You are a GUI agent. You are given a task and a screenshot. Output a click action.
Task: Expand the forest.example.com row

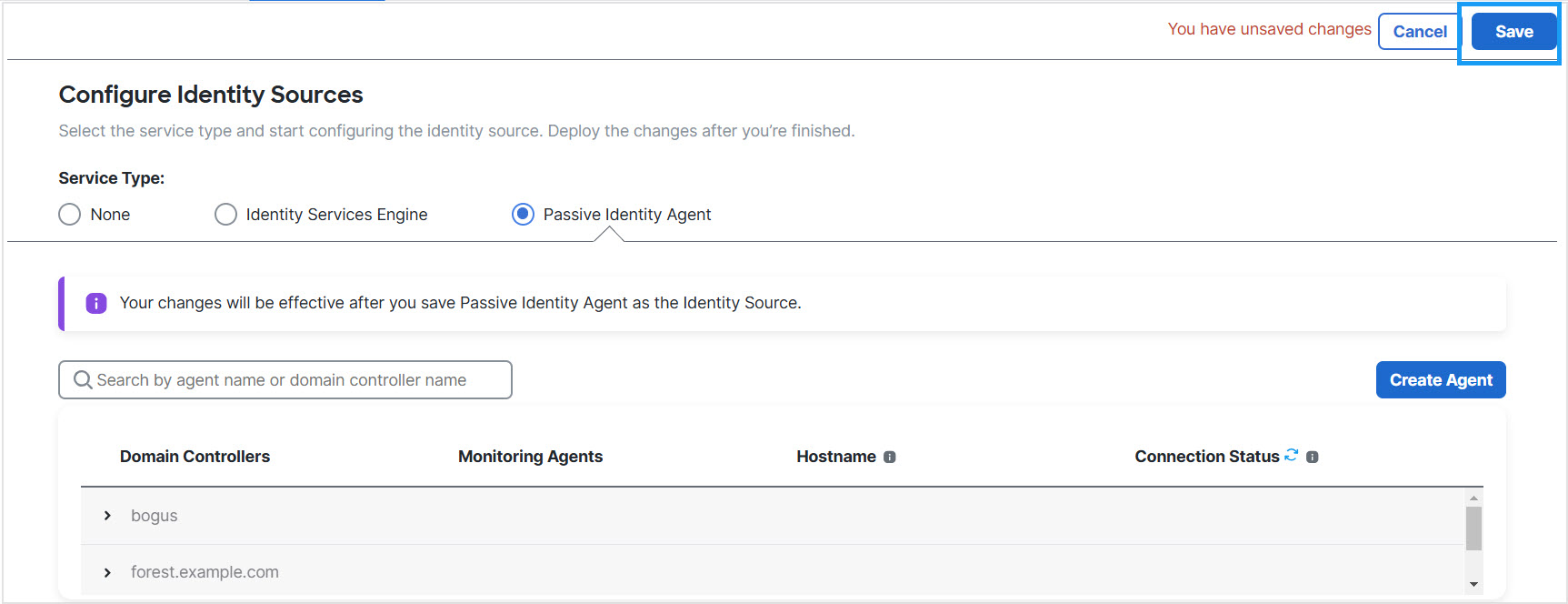point(106,572)
